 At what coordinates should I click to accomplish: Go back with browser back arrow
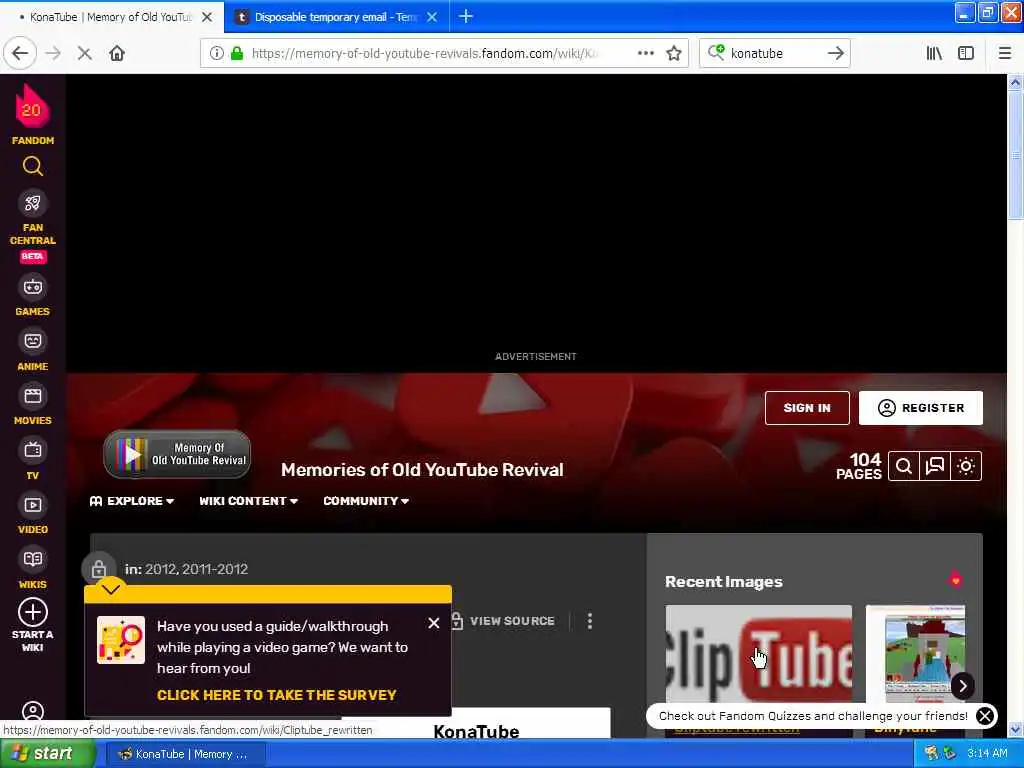[20, 54]
